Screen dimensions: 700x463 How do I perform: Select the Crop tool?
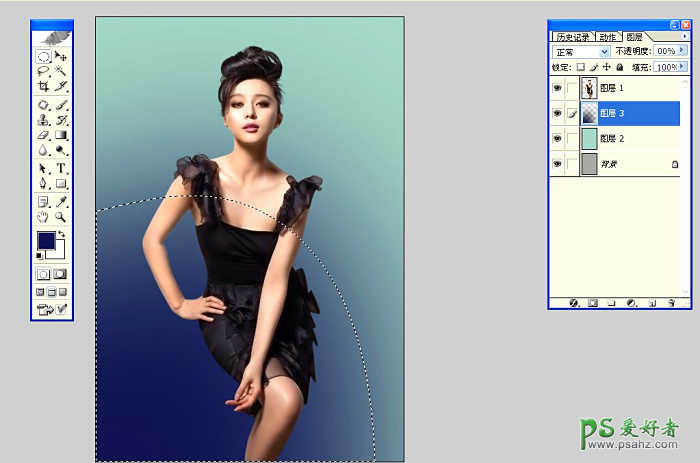point(43,87)
